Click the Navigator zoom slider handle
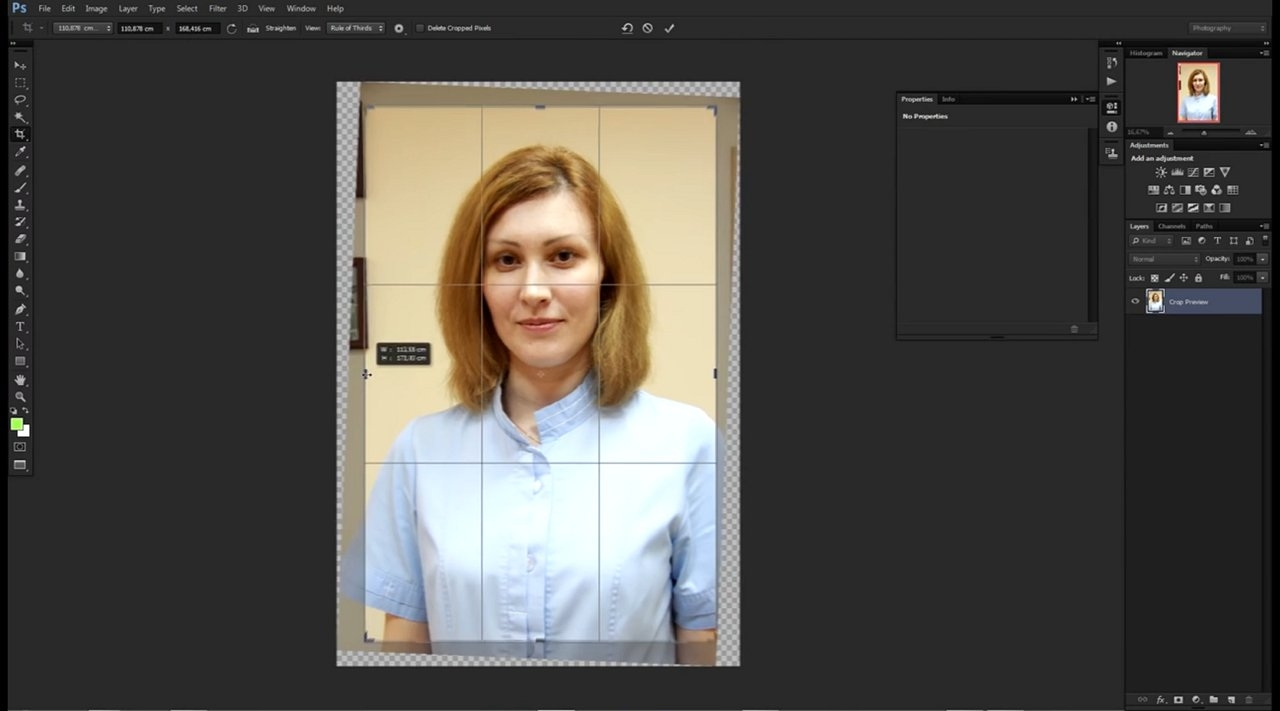 pos(1204,132)
